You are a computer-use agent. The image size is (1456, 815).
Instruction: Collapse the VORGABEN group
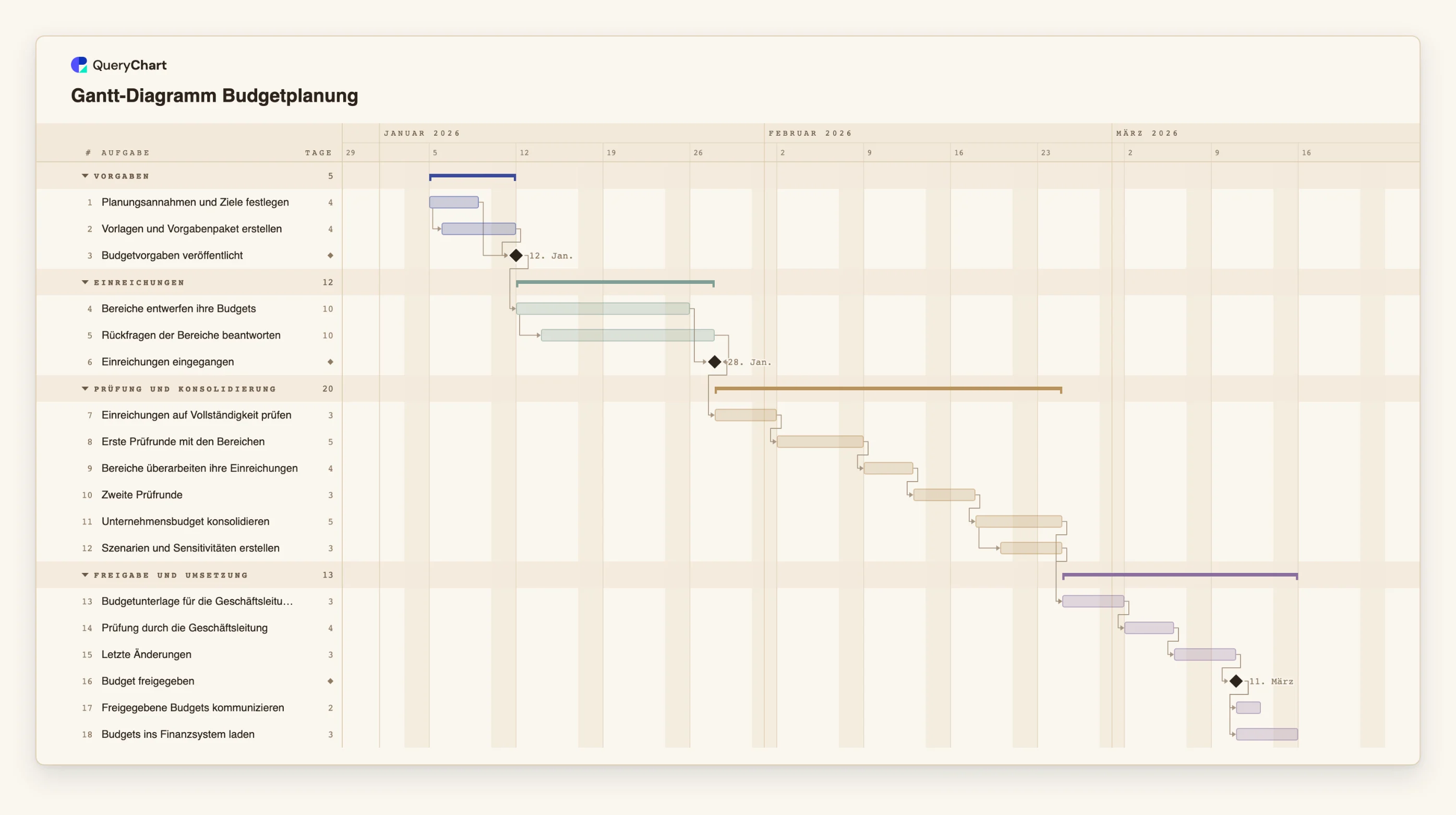click(x=86, y=176)
